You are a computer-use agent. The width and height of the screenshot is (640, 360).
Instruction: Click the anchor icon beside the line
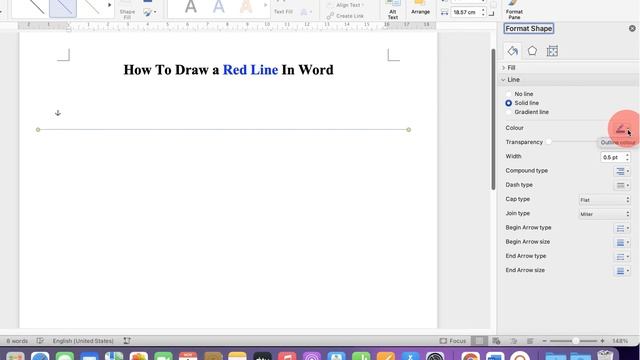[58, 113]
